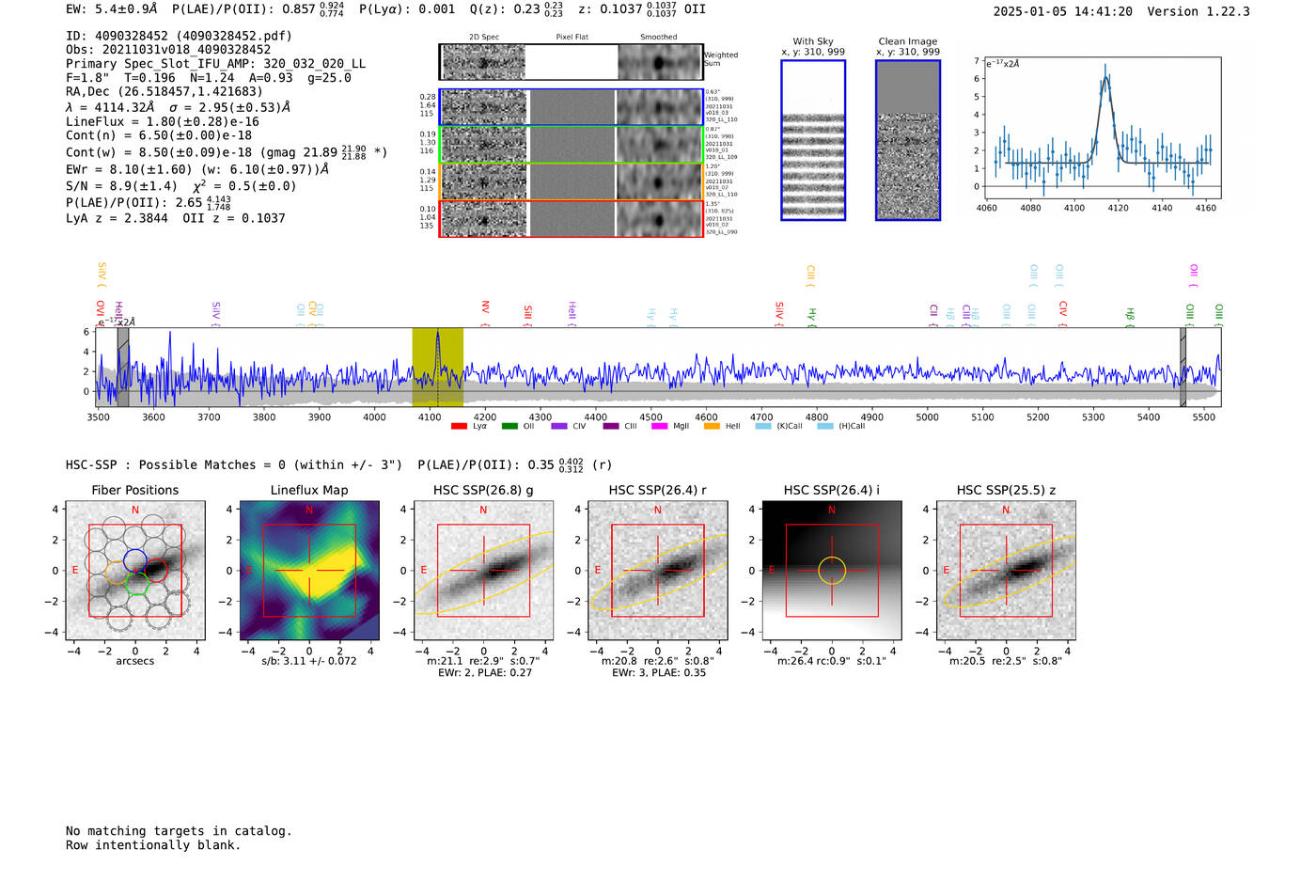This screenshot has height=896, width=1316.
Task: Click the orange fiber circle in Fiber Positions
Action: click(117, 573)
